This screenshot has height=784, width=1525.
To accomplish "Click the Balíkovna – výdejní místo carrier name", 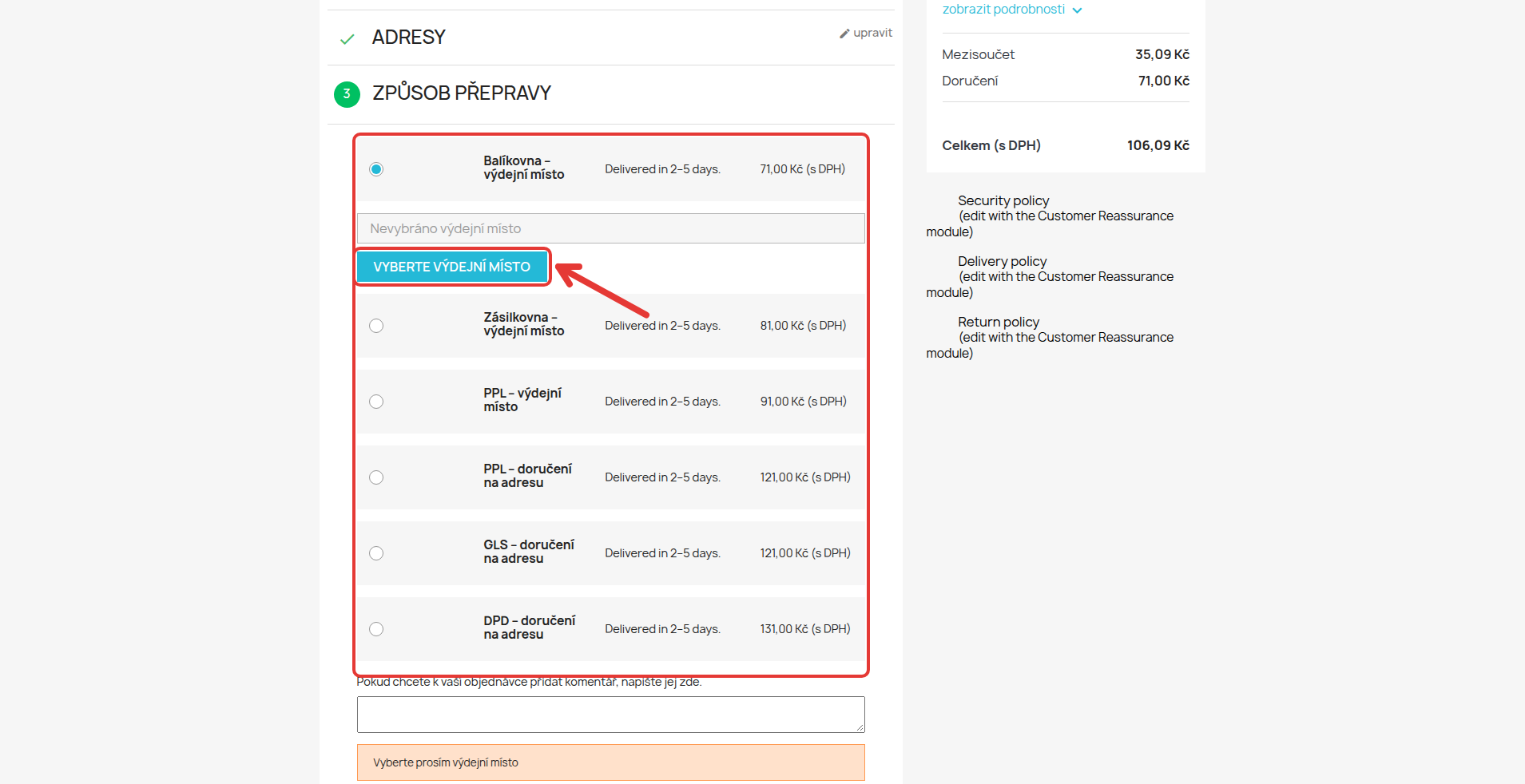I will click(524, 168).
